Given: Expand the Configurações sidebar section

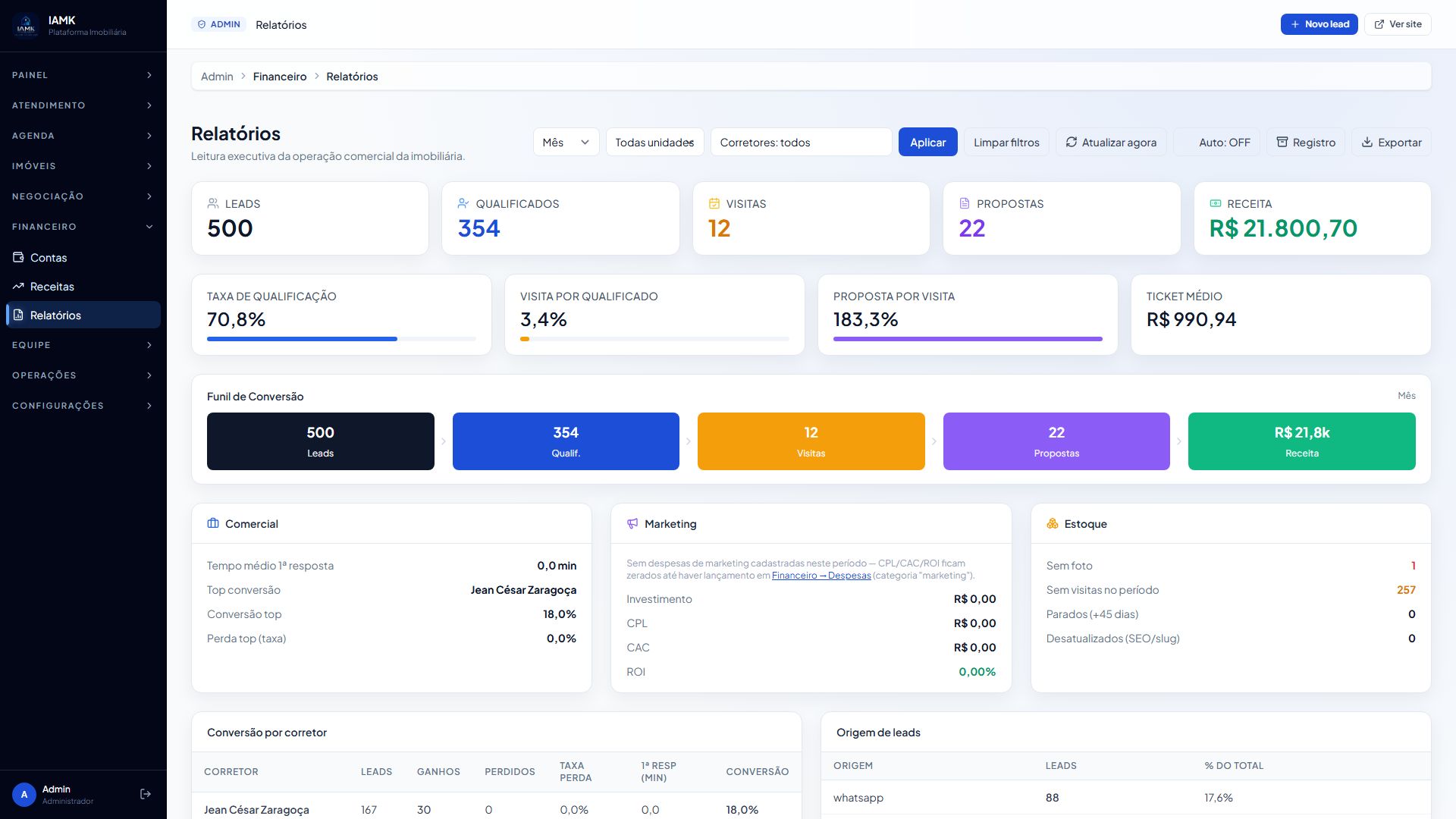Looking at the screenshot, I should tap(83, 406).
